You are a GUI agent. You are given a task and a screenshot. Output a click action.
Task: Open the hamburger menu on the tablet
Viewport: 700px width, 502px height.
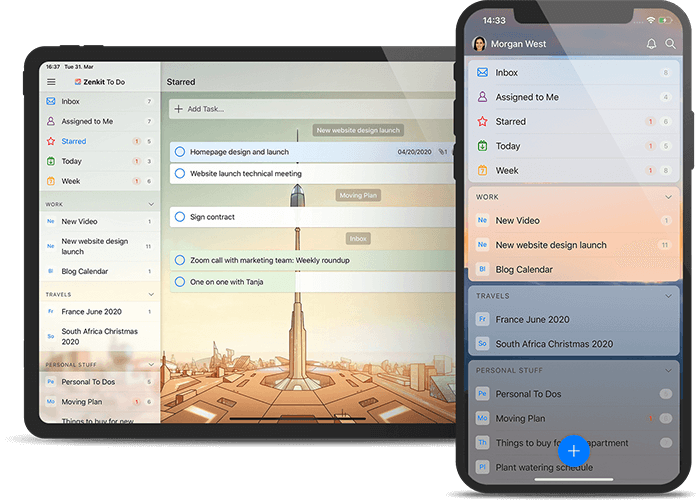point(51,82)
